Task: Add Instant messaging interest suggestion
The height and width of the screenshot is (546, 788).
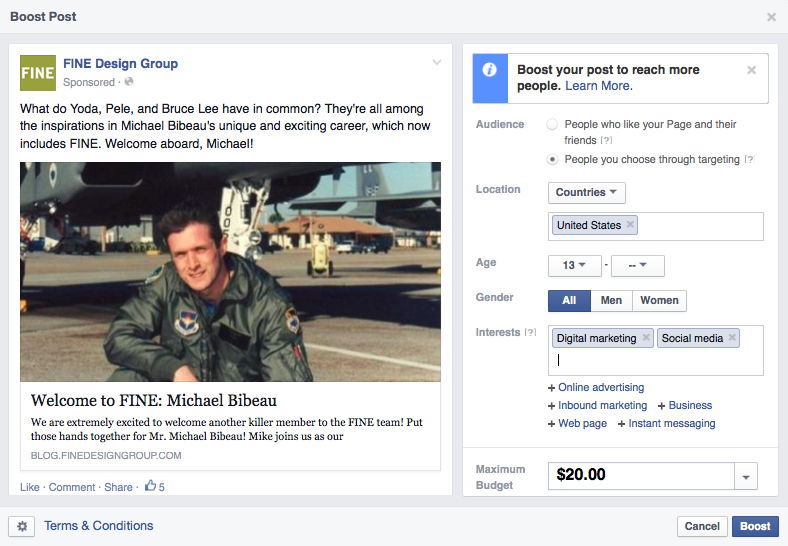Action: coord(666,424)
